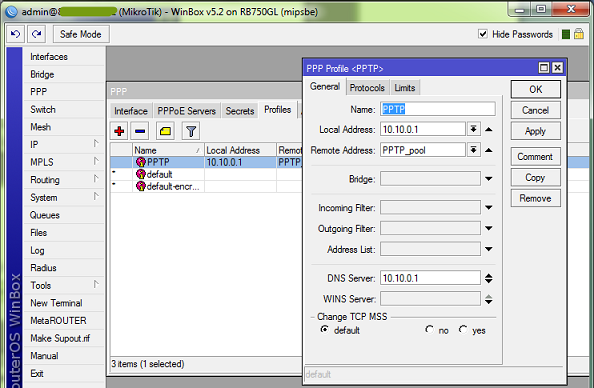
Task: Click the Redo arrow icon
Action: [37, 34]
